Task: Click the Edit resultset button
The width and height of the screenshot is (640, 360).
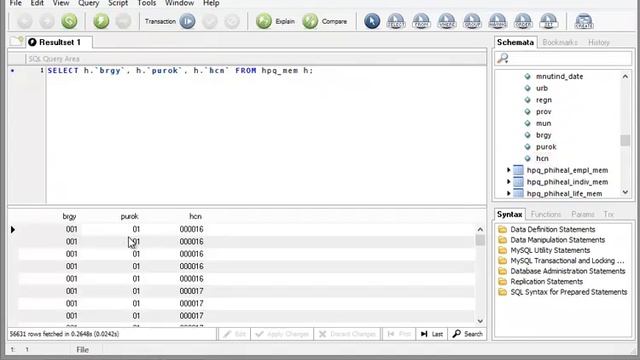Action: pos(234,334)
